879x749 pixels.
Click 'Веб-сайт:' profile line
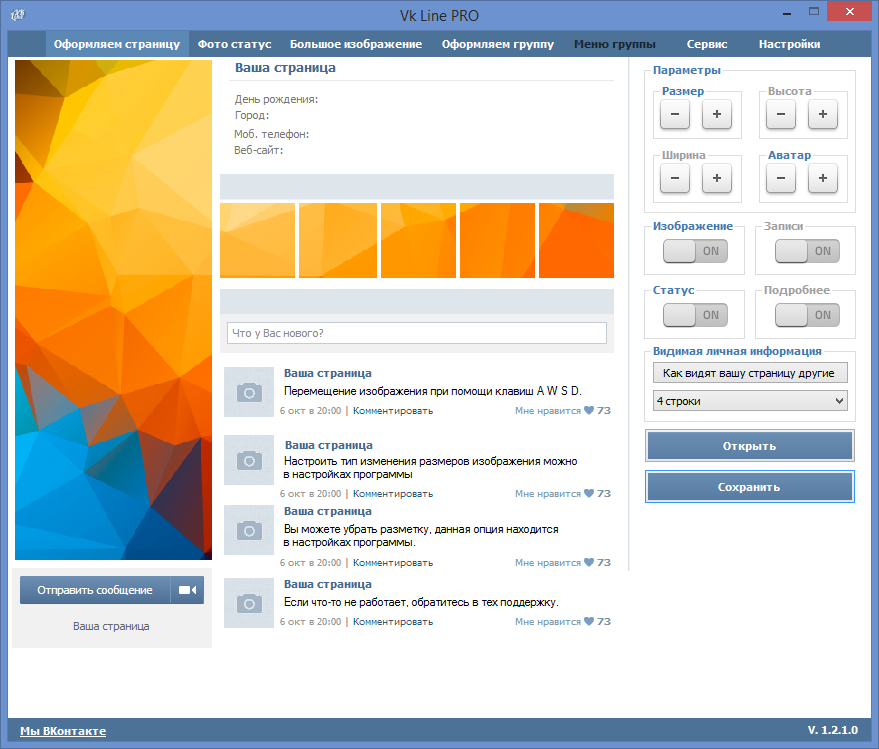point(258,150)
